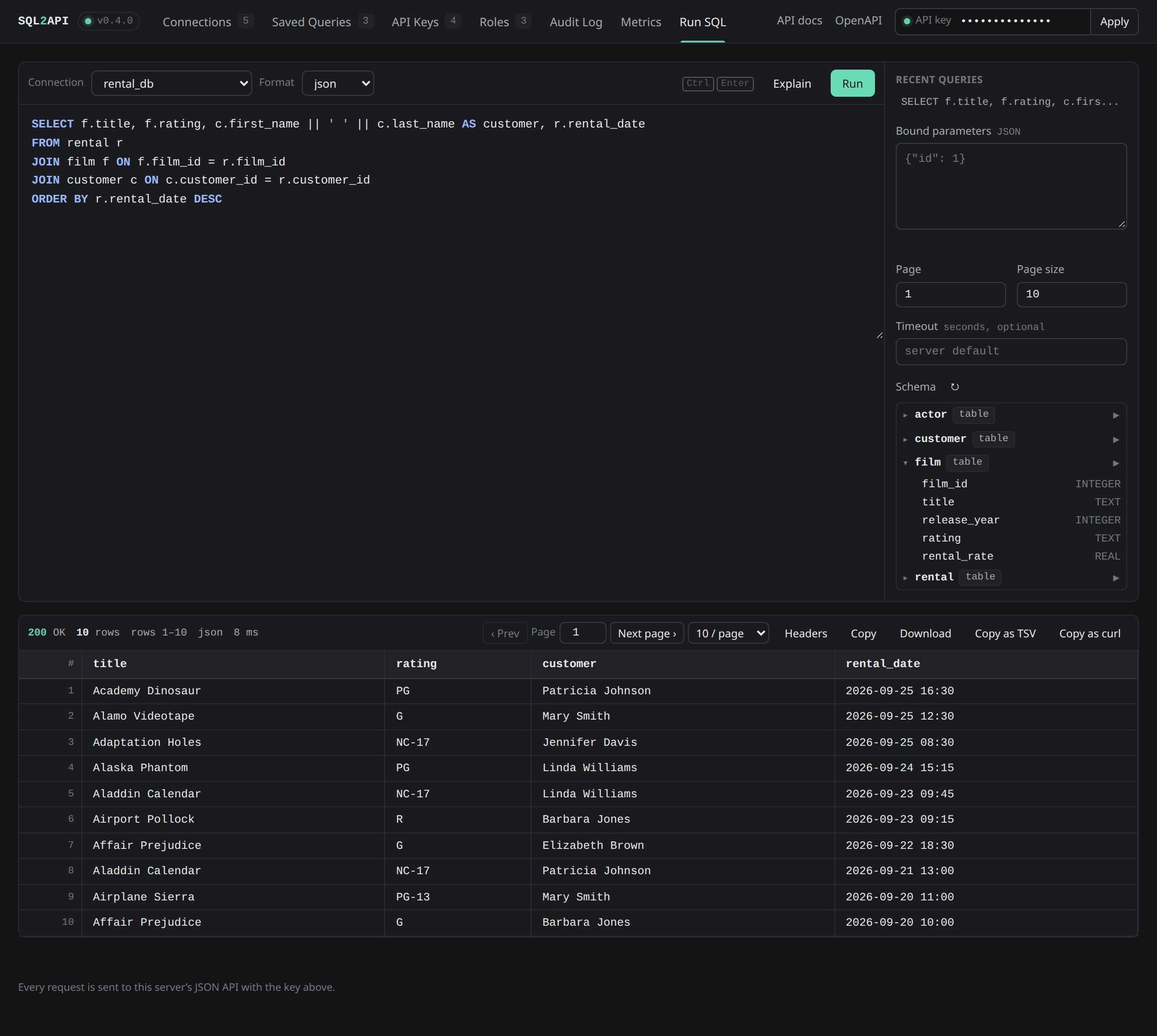
Task: Open the Connection dropdown rental_db
Action: pos(171,83)
